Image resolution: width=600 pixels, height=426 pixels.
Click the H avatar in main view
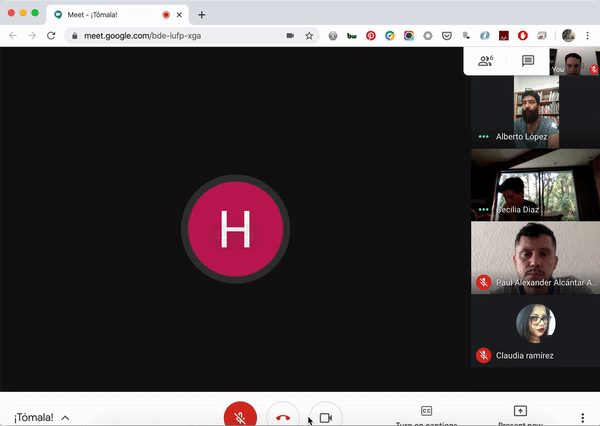coord(235,229)
